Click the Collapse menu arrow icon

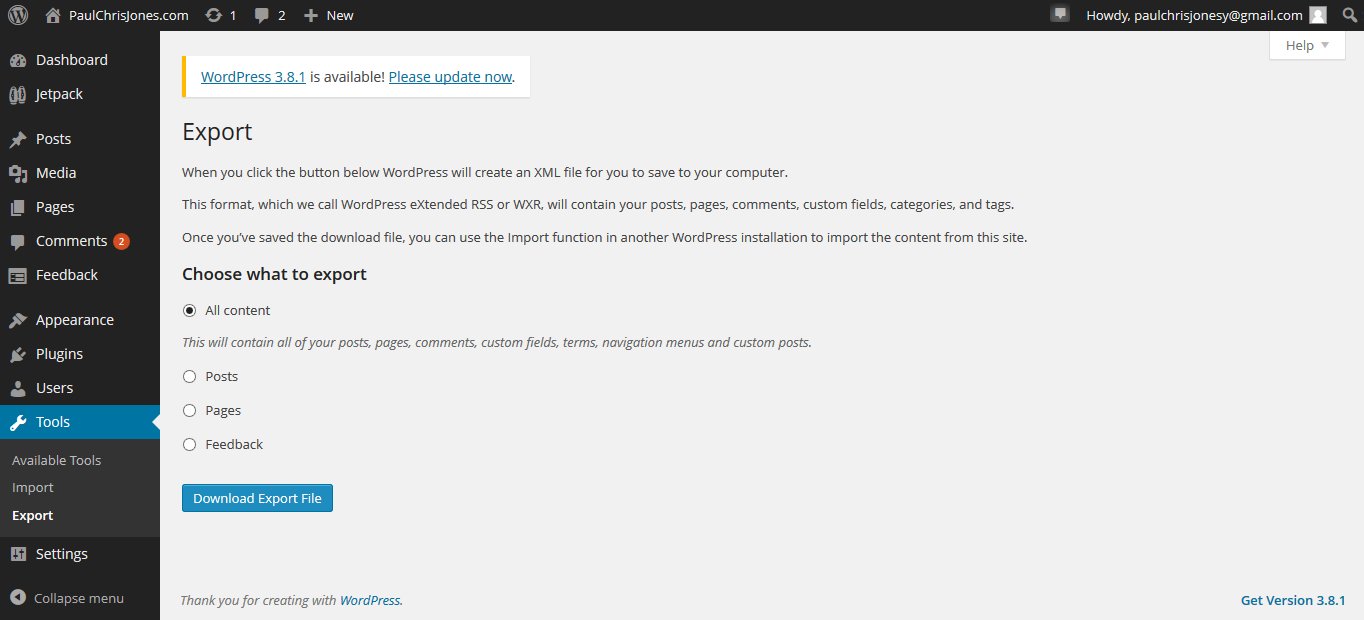[18, 598]
